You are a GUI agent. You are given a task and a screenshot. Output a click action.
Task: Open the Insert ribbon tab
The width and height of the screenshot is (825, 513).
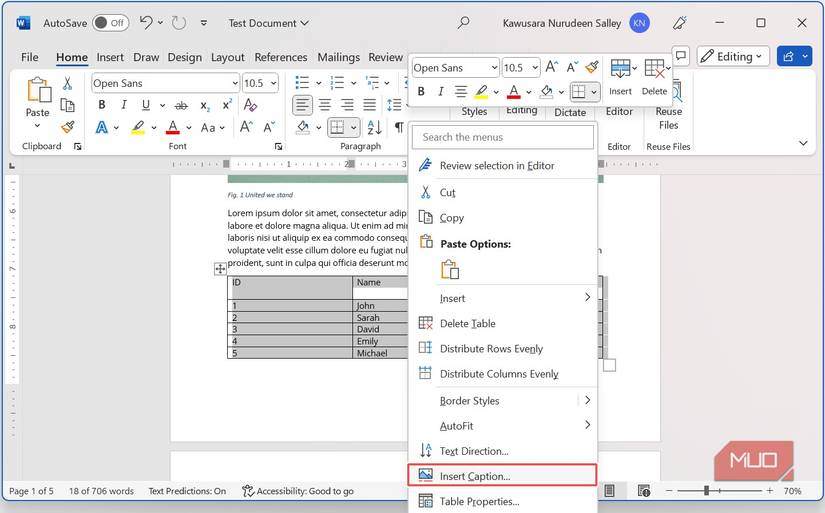[110, 57]
